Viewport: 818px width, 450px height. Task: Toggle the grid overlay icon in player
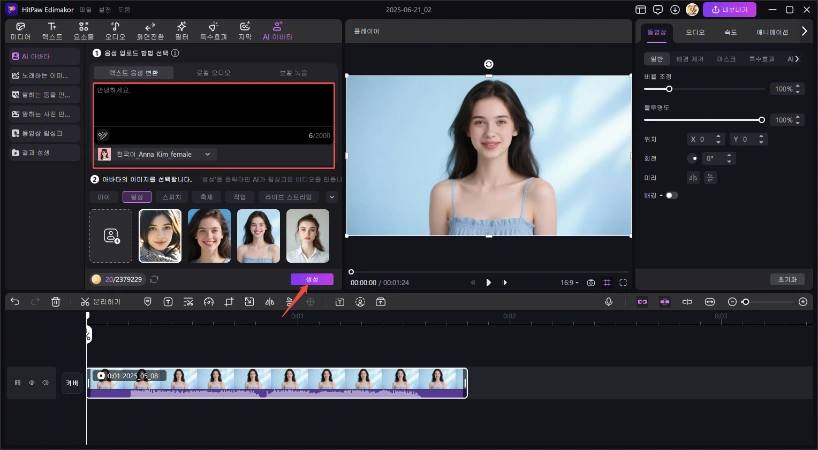coord(607,283)
